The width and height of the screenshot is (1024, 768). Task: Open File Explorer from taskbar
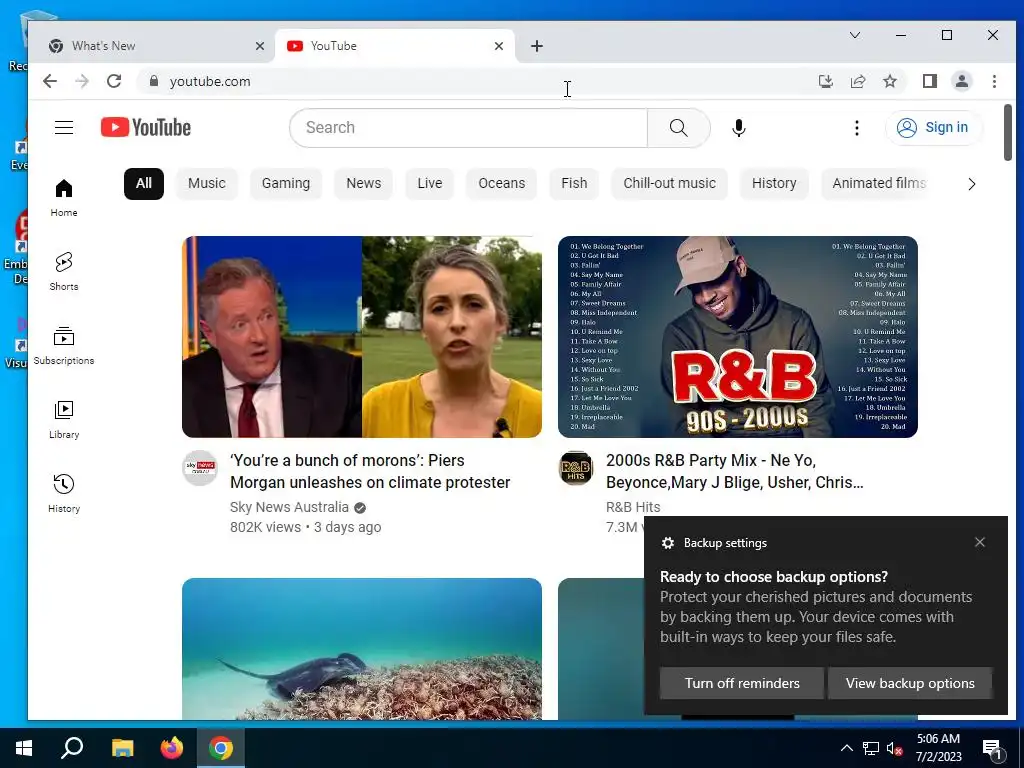pyautogui.click(x=122, y=748)
